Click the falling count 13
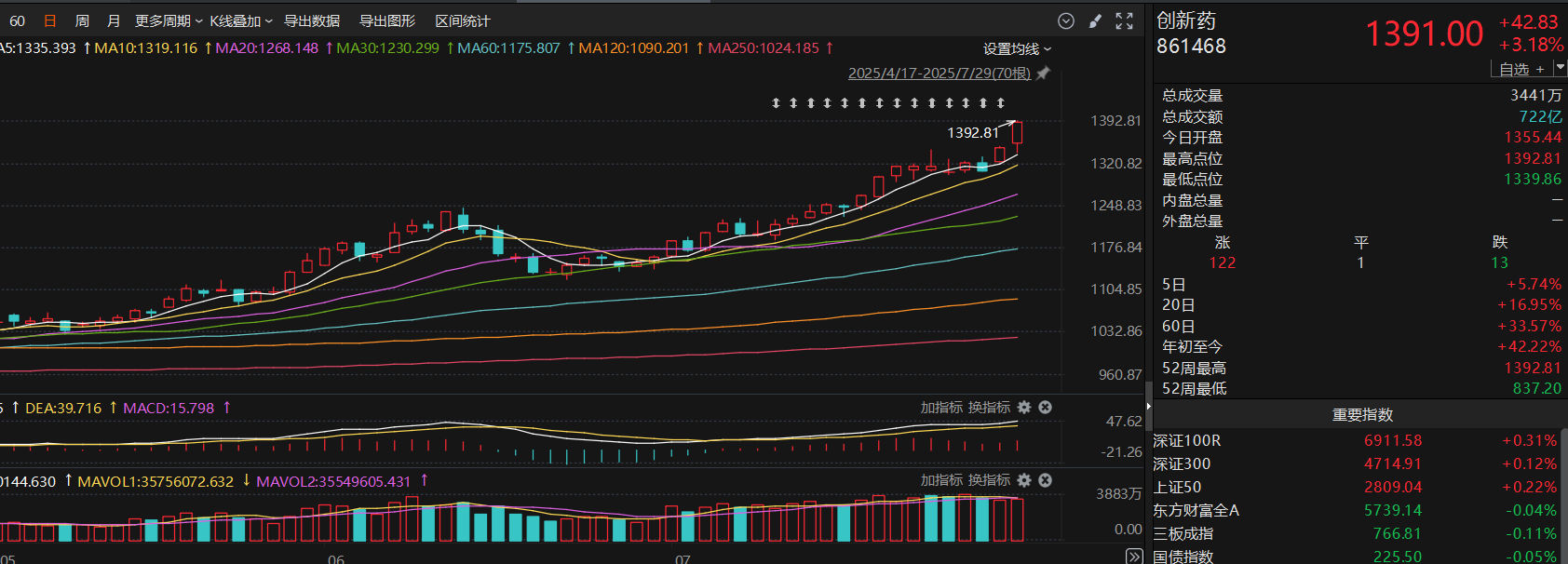1568x564 pixels. (x=1499, y=262)
